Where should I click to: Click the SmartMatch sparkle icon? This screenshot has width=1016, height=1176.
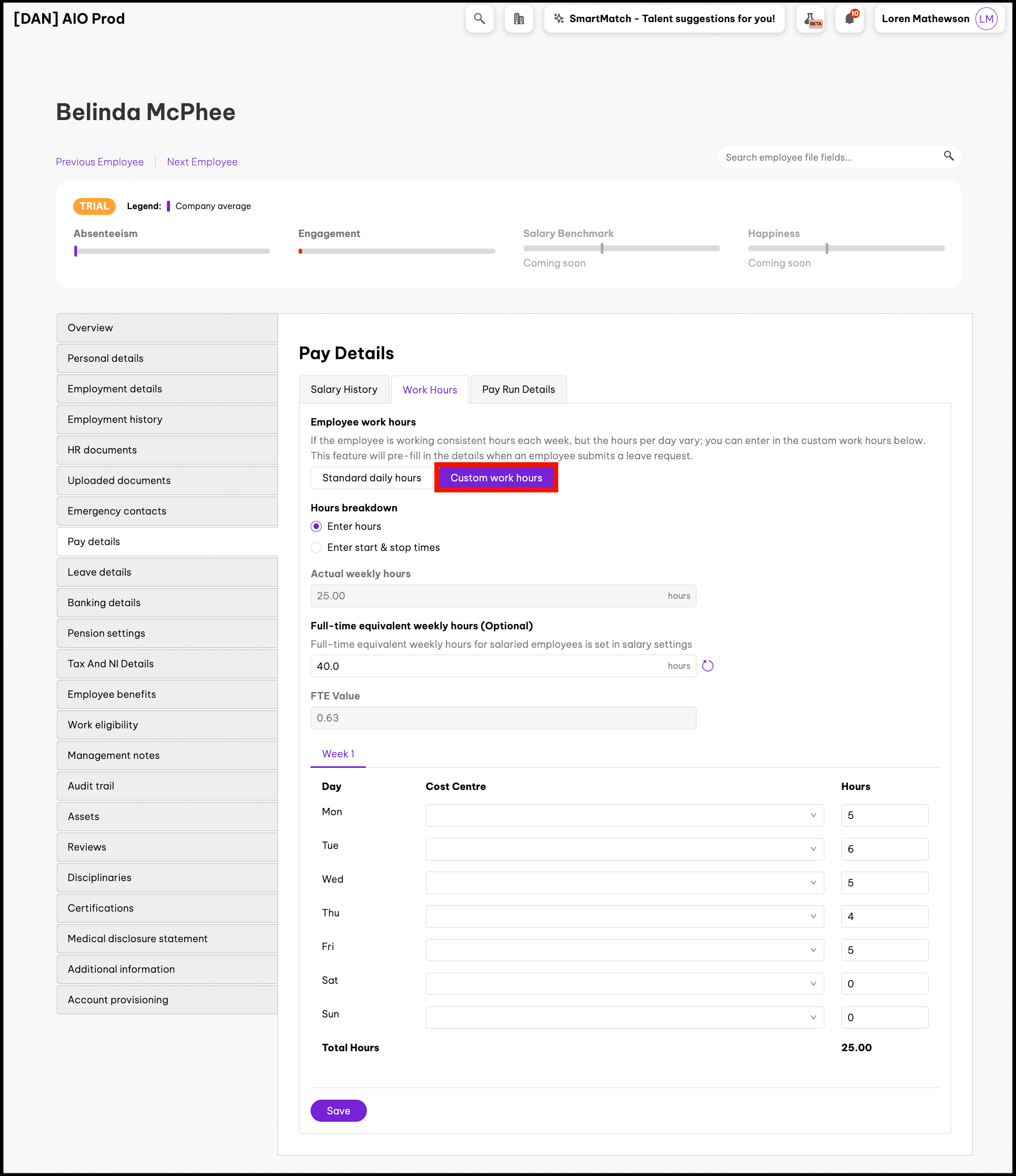click(559, 19)
